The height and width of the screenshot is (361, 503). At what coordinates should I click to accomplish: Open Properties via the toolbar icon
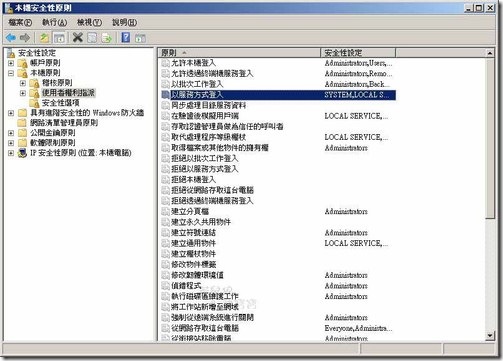point(92,38)
